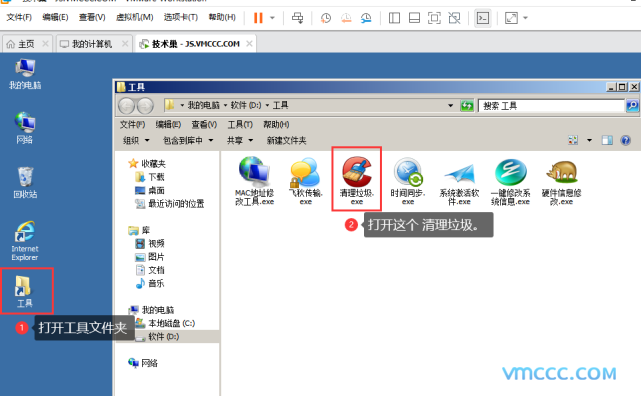Open the Explorer 工具(T) menu
641x396 pixels.
[x=240, y=124]
